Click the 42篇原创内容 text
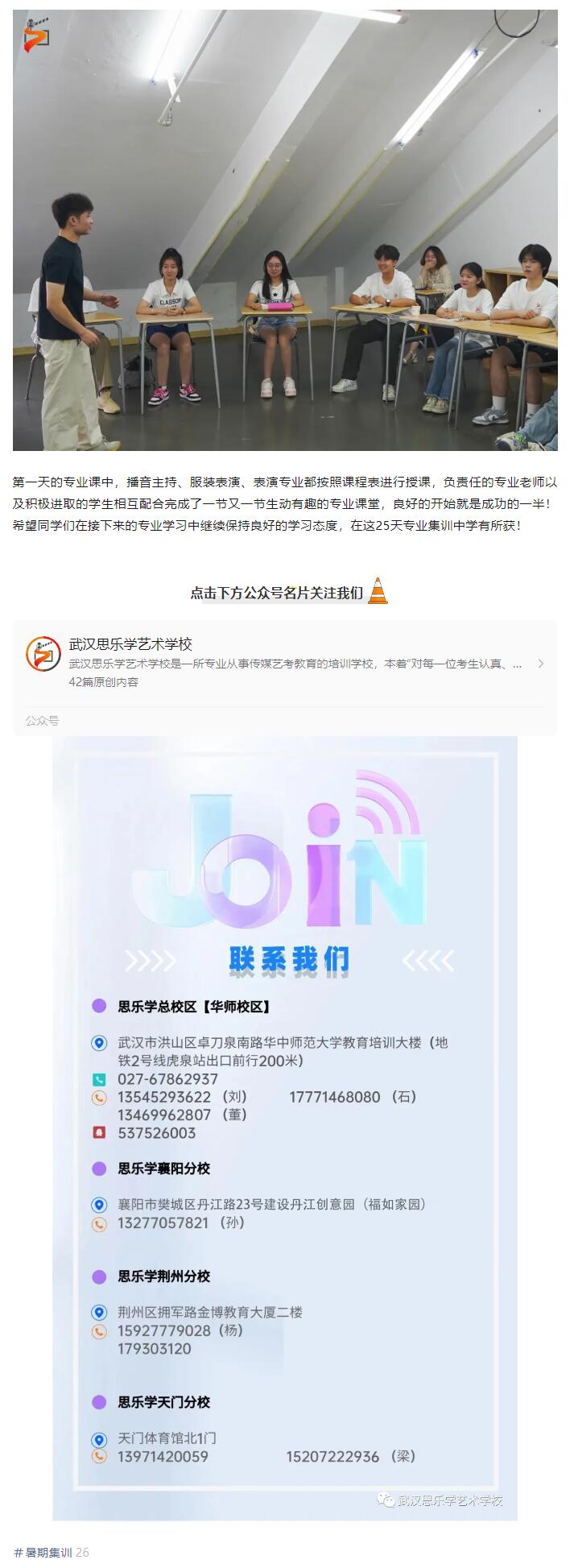 pyautogui.click(x=104, y=682)
